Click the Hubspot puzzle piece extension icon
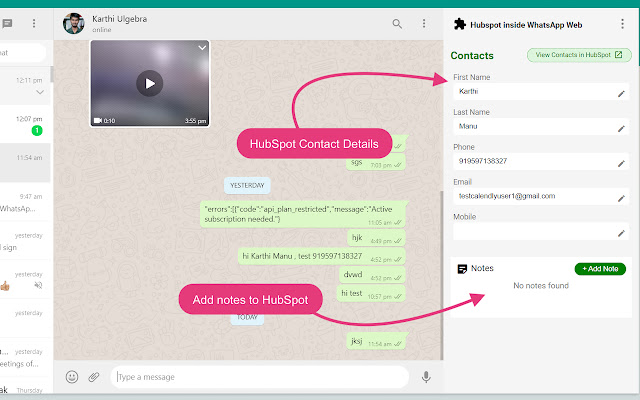Image resolution: width=640 pixels, height=400 pixels. point(460,24)
